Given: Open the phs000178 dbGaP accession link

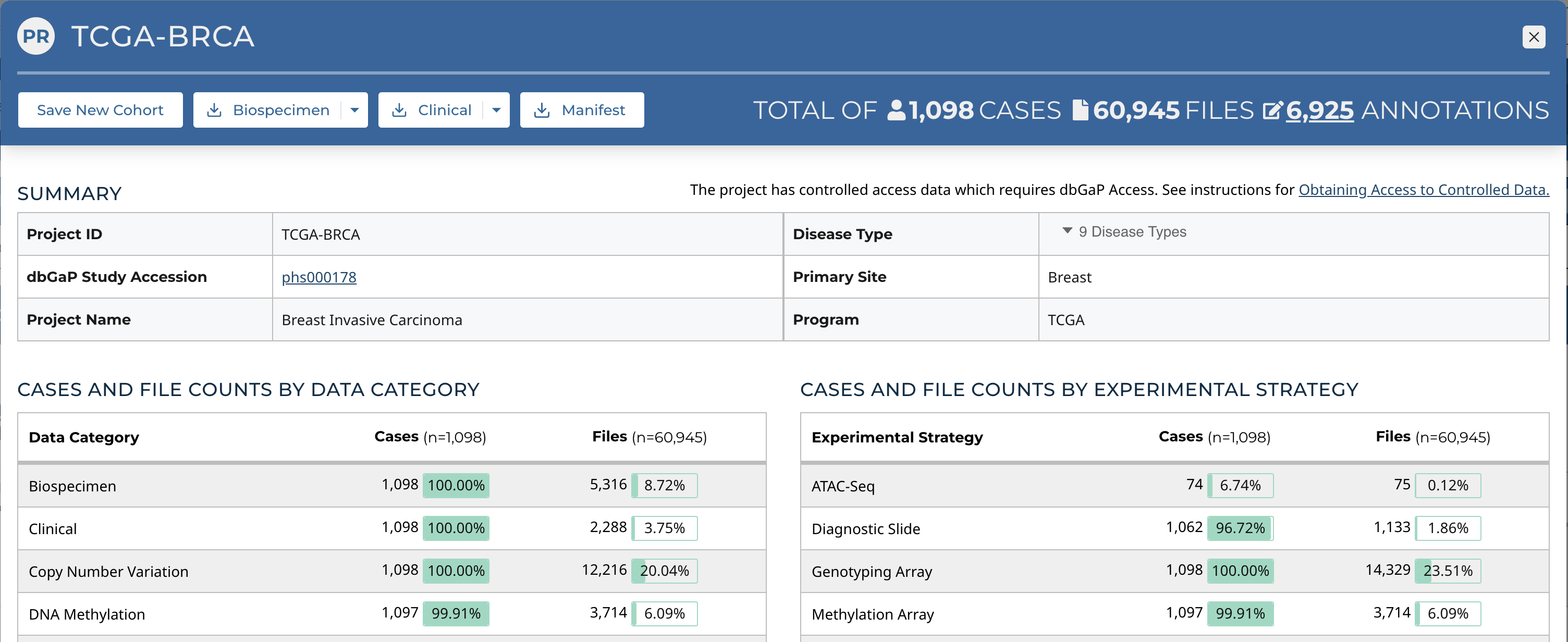Looking at the screenshot, I should click(x=319, y=278).
